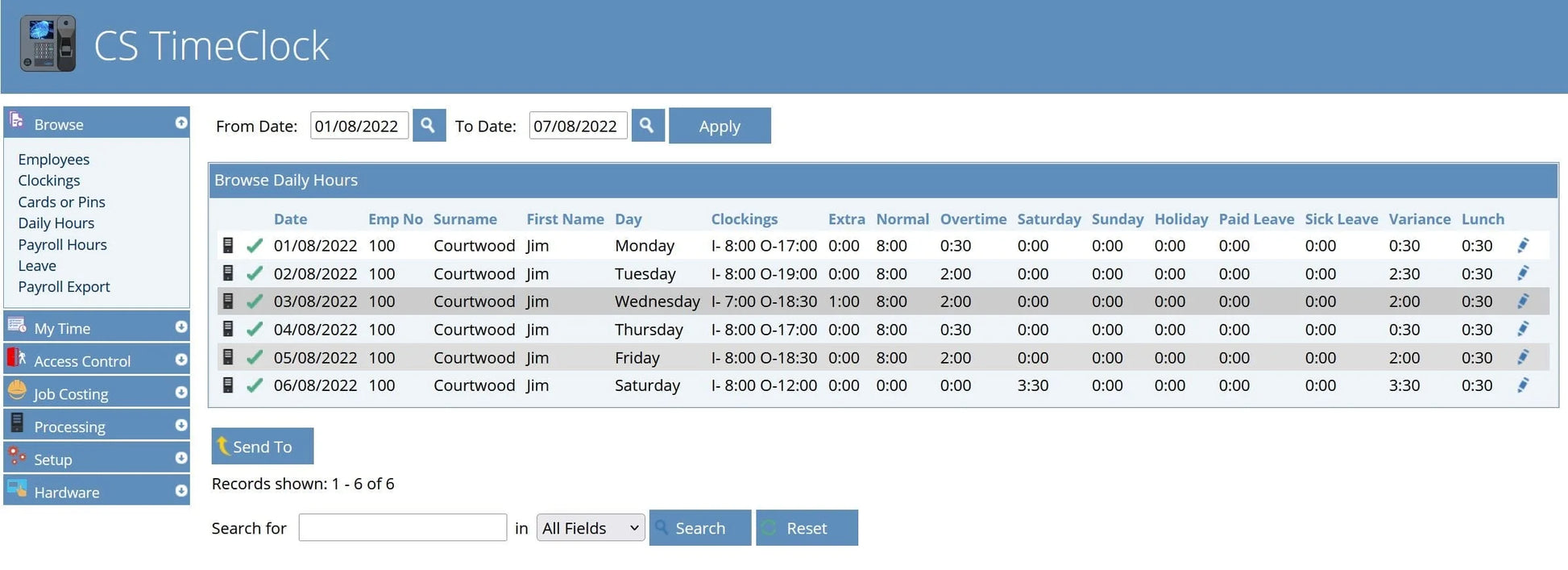Viewport: 1568px width, 570px height.
Task: Click the Send To button
Action: 263,446
